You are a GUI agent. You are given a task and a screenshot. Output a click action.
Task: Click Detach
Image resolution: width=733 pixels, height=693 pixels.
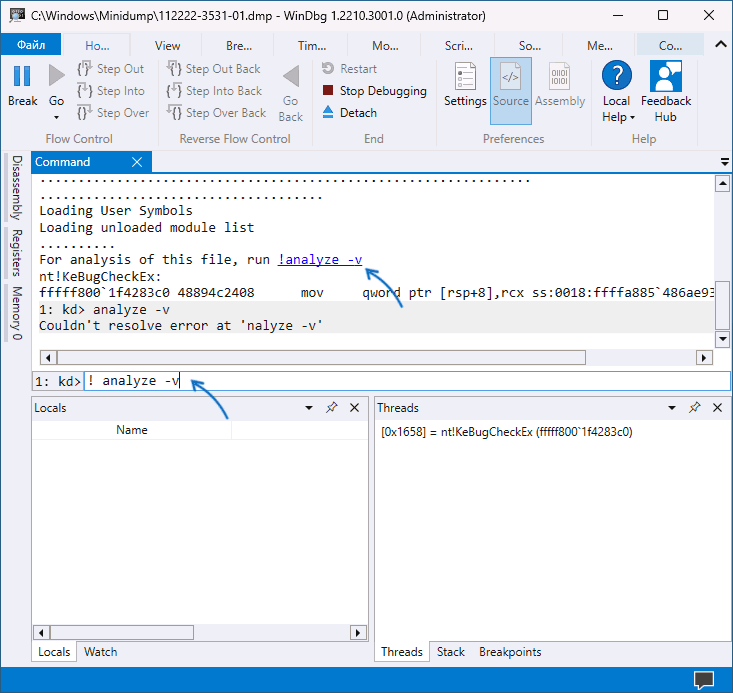(349, 113)
